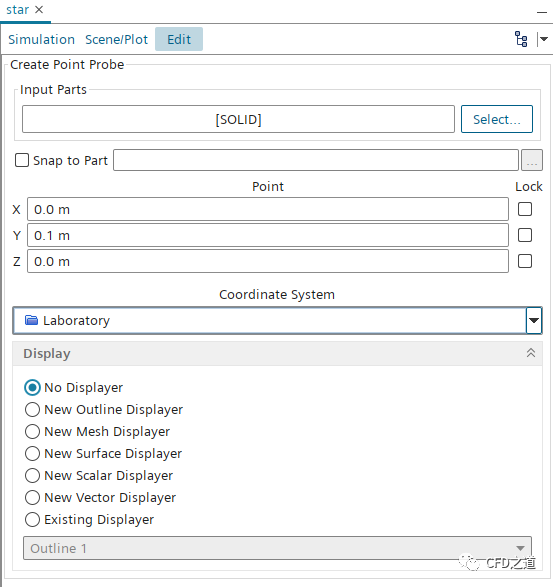Click the Laboratory folder icon
This screenshot has width=553, height=587.
31,320
